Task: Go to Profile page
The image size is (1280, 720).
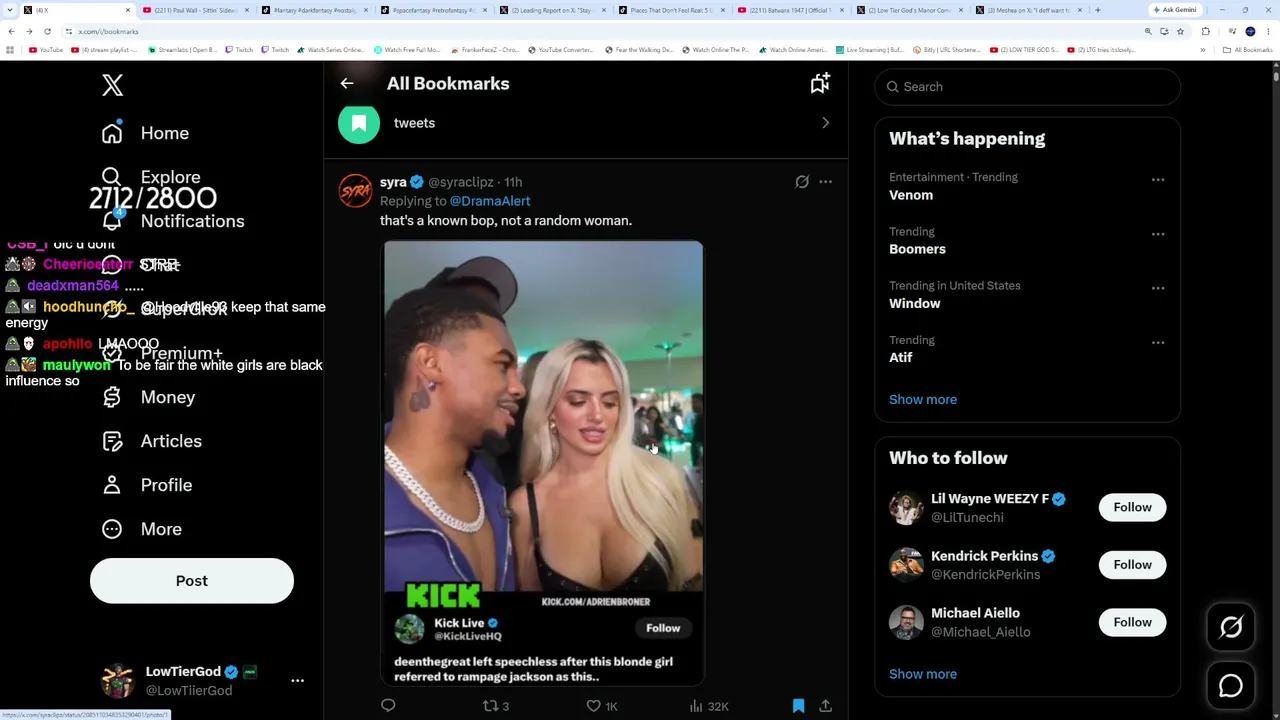Action: 146,485
